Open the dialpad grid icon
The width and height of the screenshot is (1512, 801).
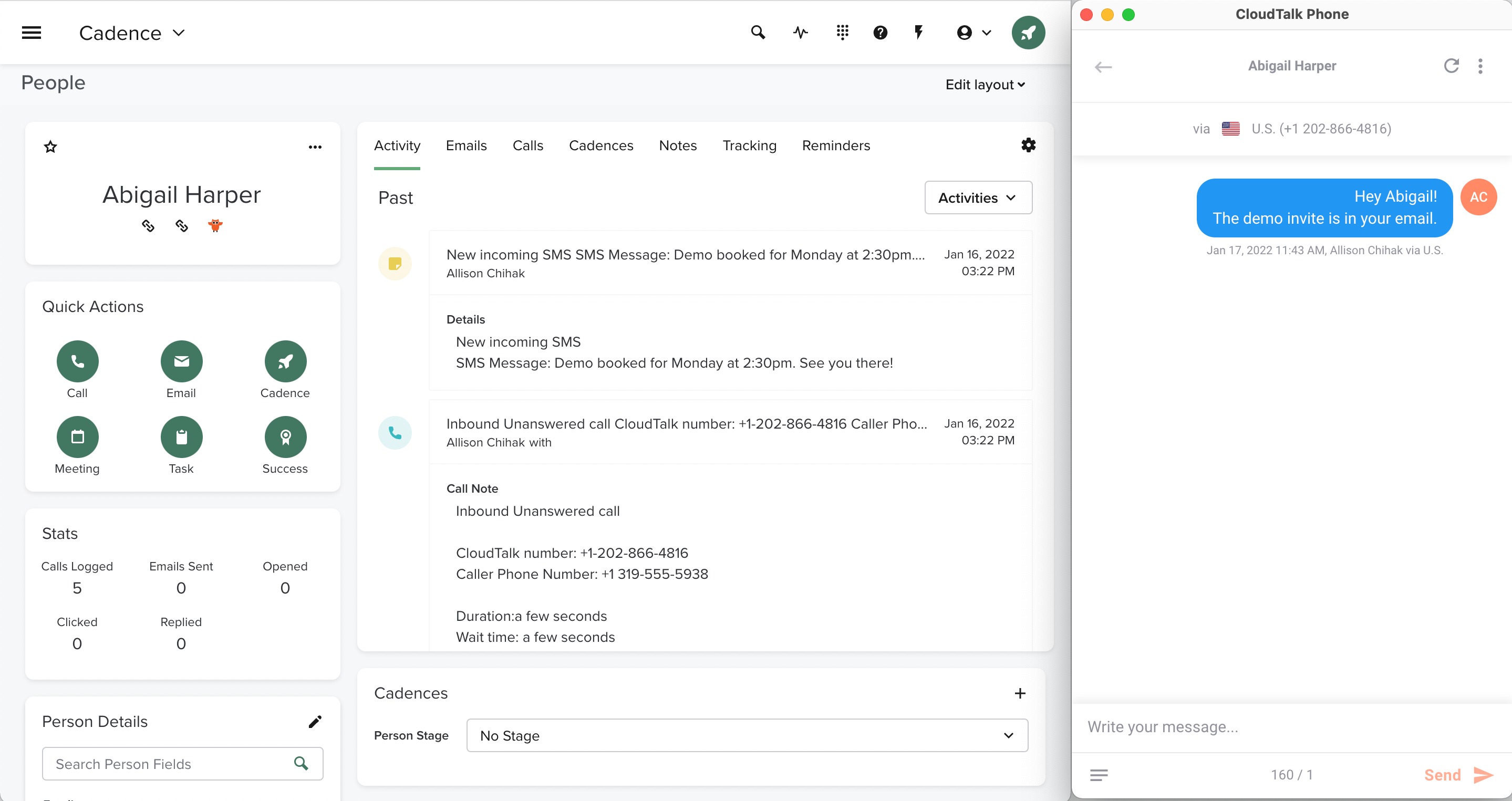[x=842, y=33]
